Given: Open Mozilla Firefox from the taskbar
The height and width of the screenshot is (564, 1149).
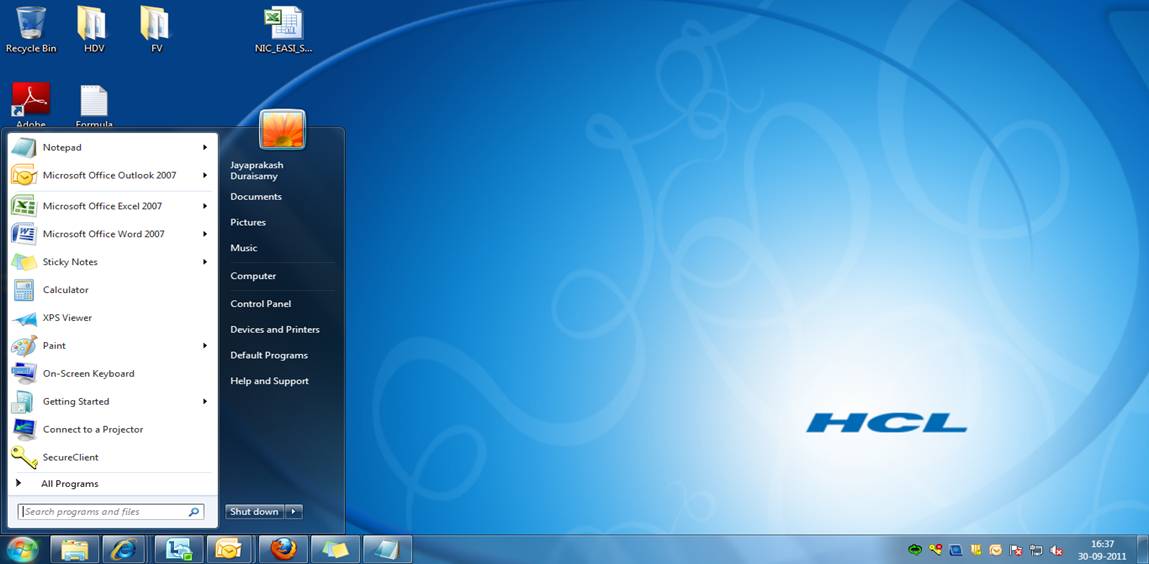Looking at the screenshot, I should [284, 549].
